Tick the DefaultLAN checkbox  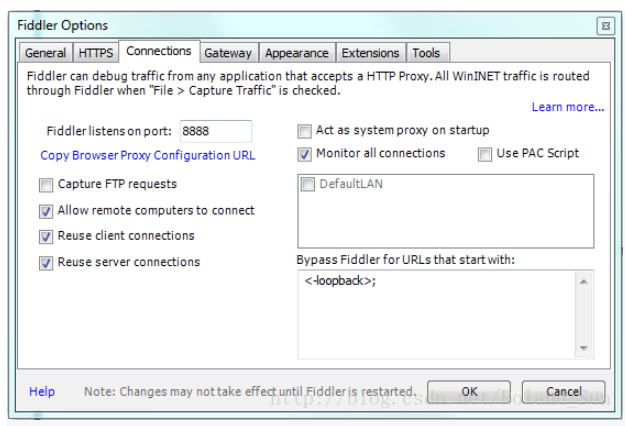pyautogui.click(x=308, y=184)
